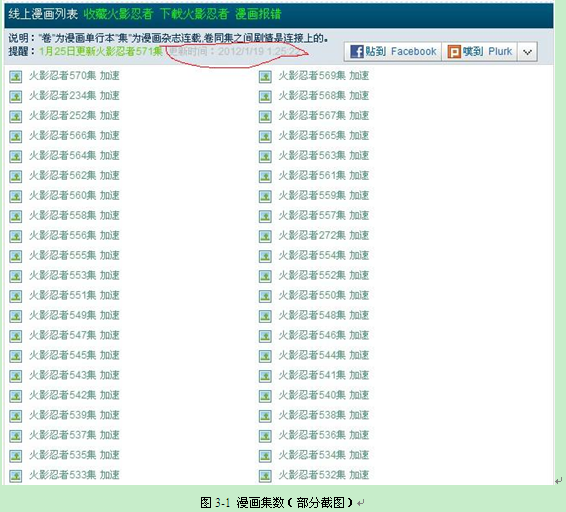Click the image icon beside 火影忍者272集
Image resolution: width=566 pixels, height=512 pixels.
[265, 236]
